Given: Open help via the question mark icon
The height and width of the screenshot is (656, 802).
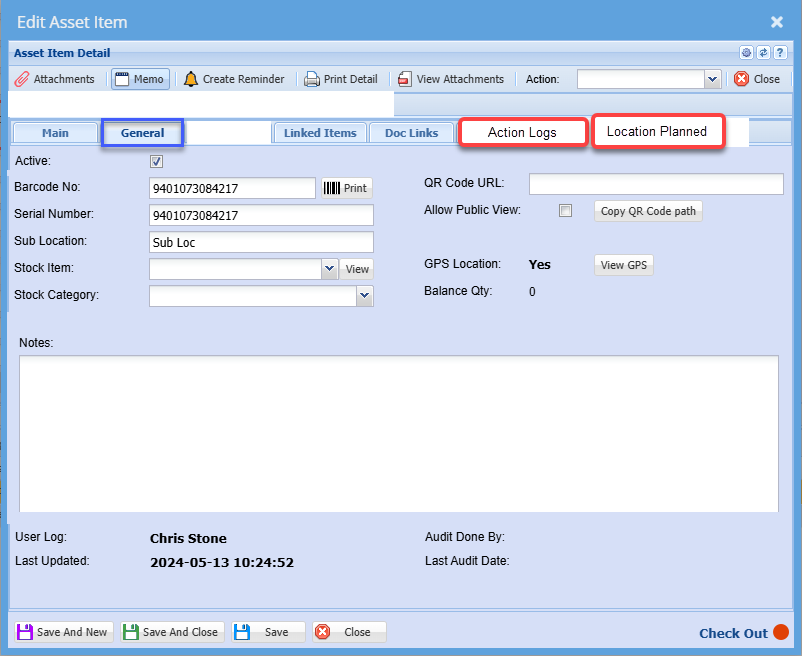Looking at the screenshot, I should coord(780,53).
